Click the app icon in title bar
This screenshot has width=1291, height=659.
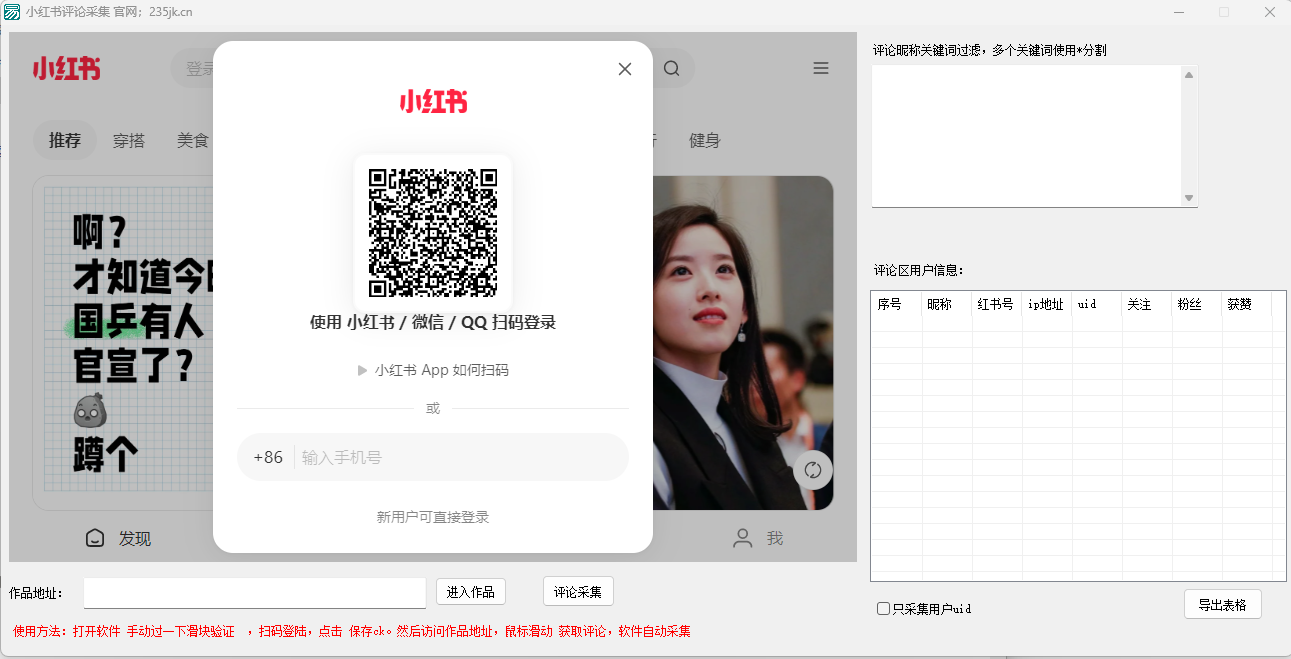[12, 12]
